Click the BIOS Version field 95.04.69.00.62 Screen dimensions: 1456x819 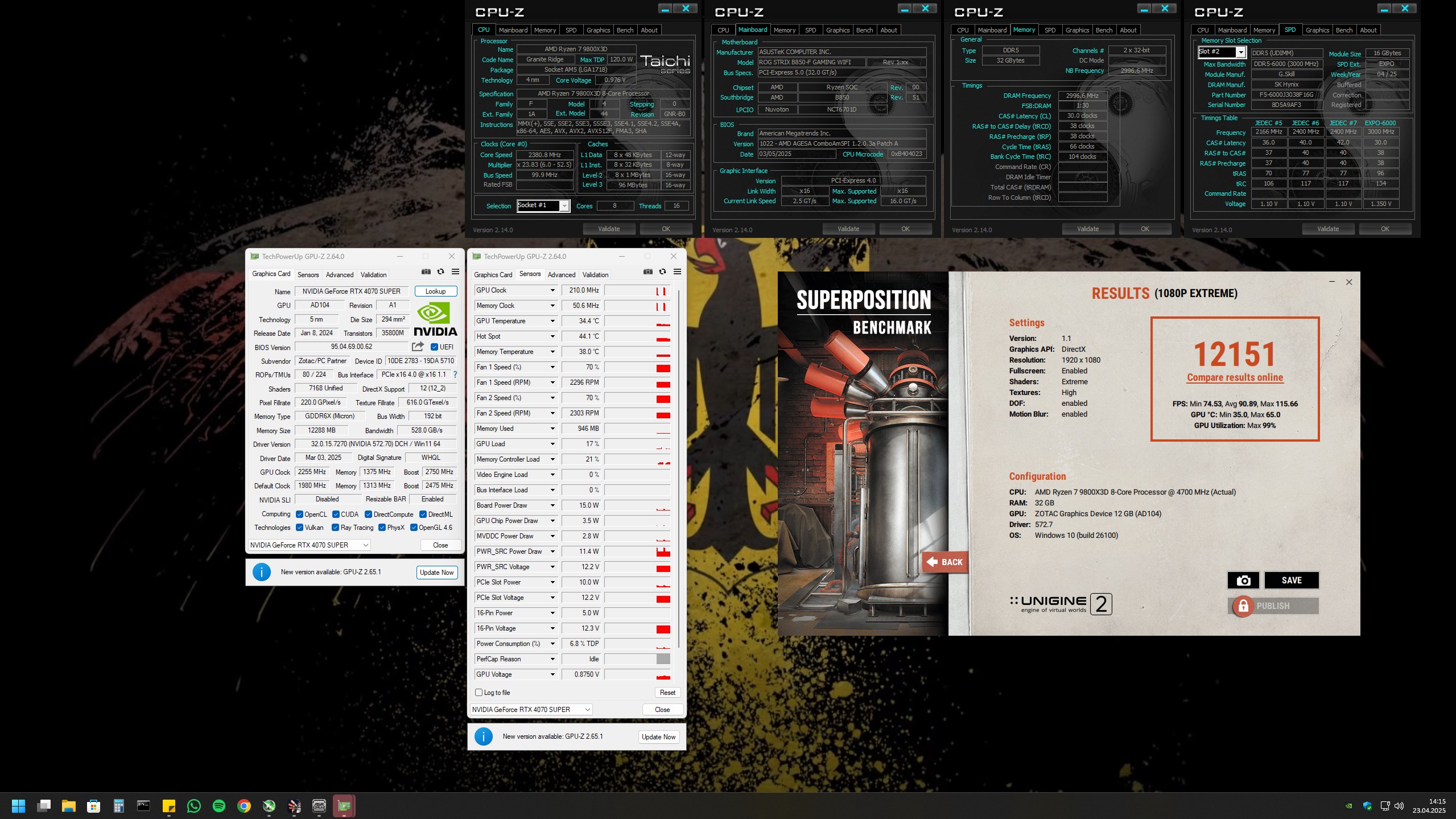(x=352, y=347)
